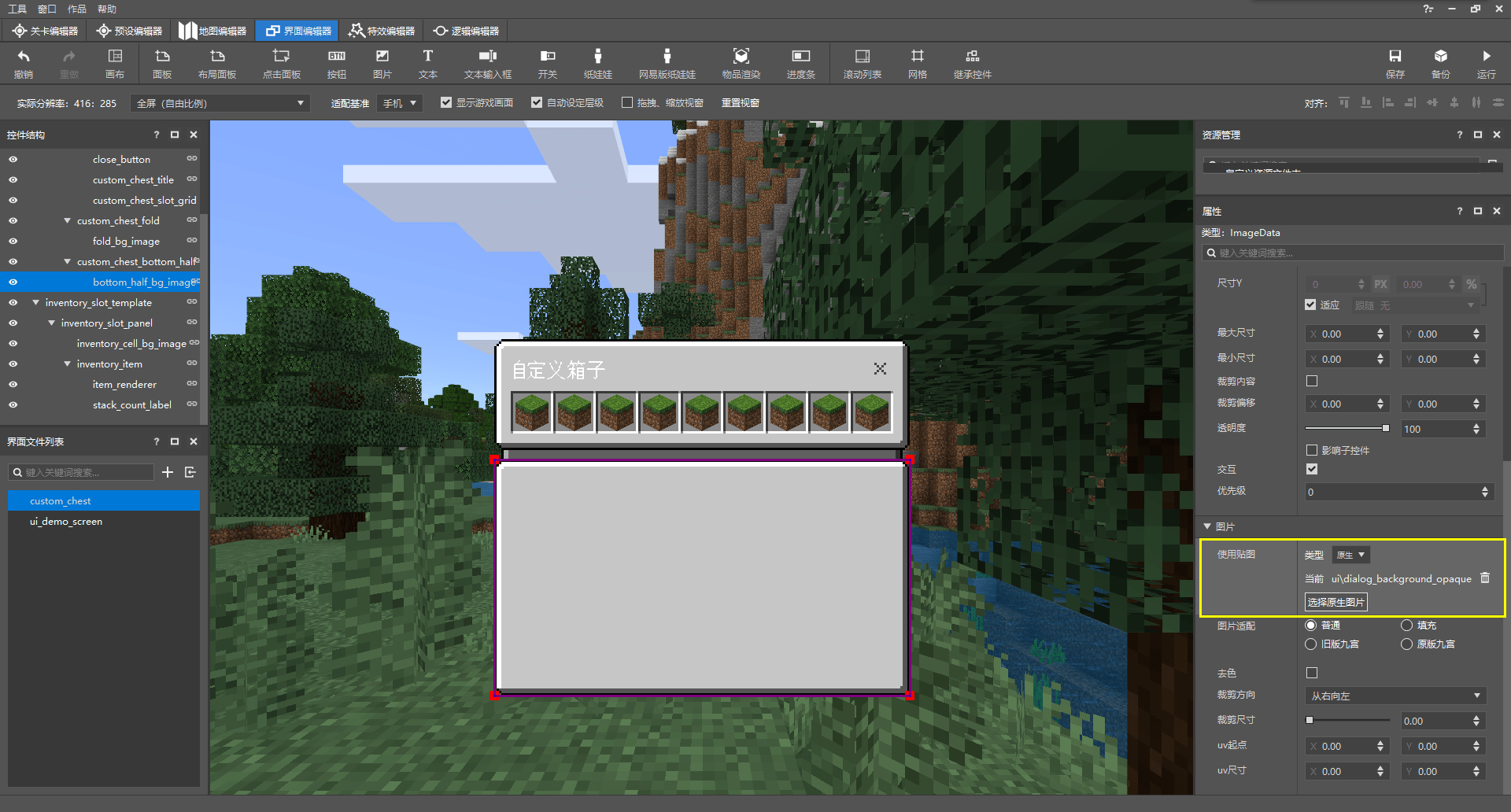Insert a text input box (文本输入框)
This screenshot has height=812, width=1511.
(488, 63)
